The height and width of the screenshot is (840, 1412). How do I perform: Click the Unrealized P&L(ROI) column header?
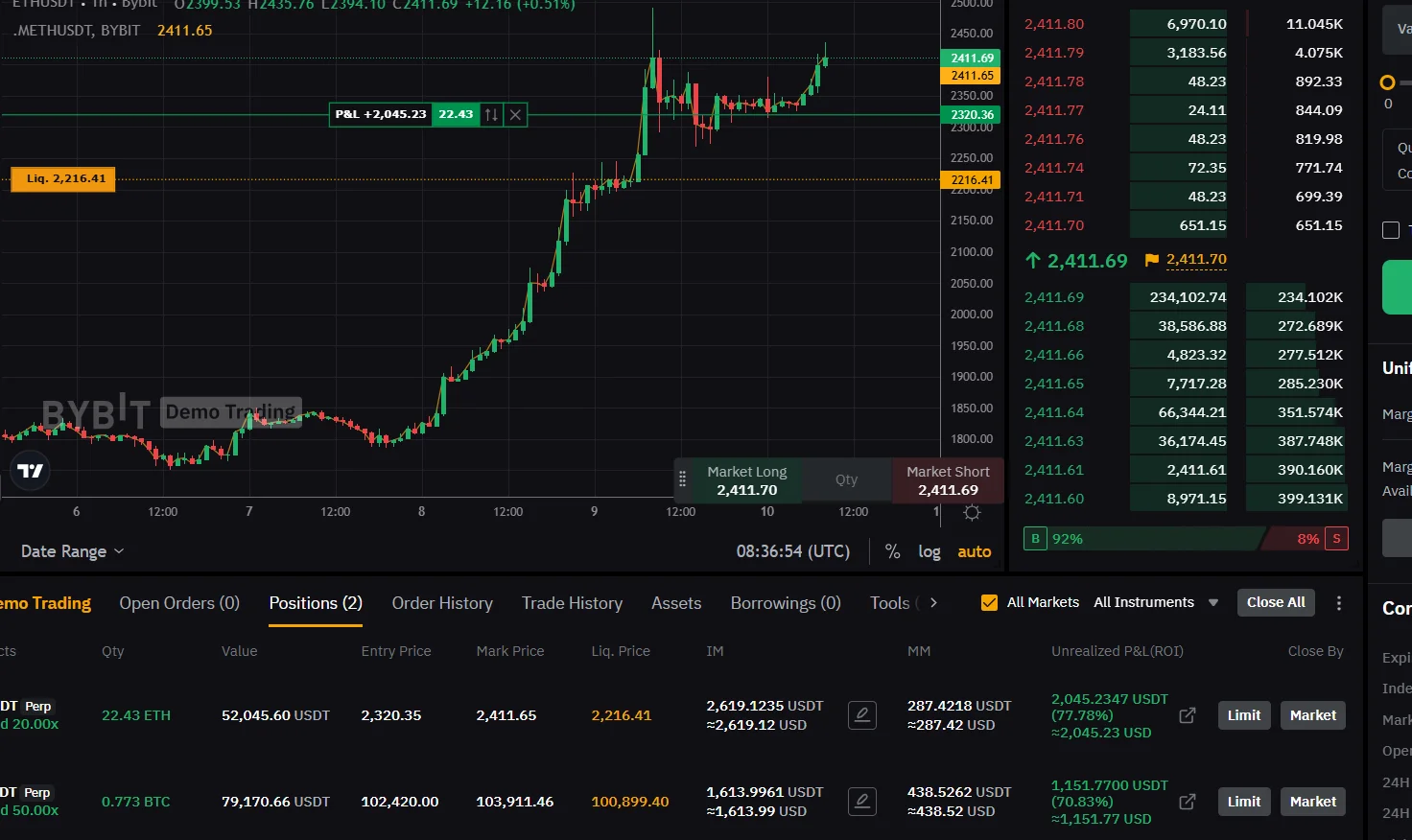(x=1118, y=651)
